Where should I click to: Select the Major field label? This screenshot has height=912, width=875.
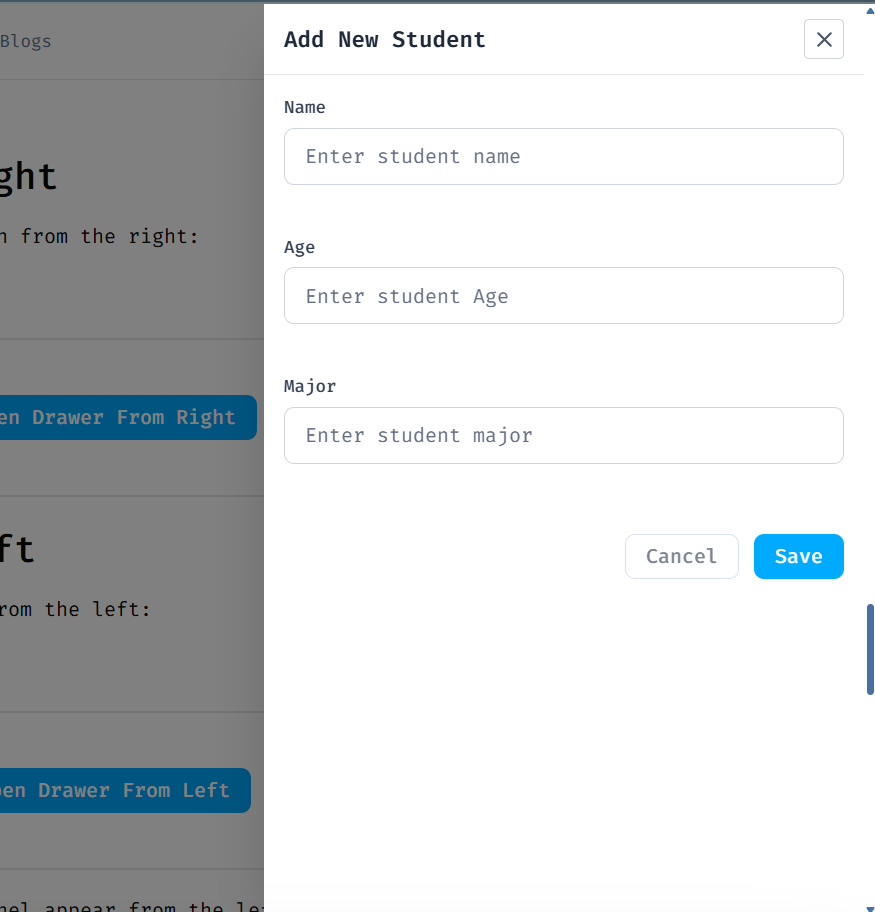coord(309,386)
